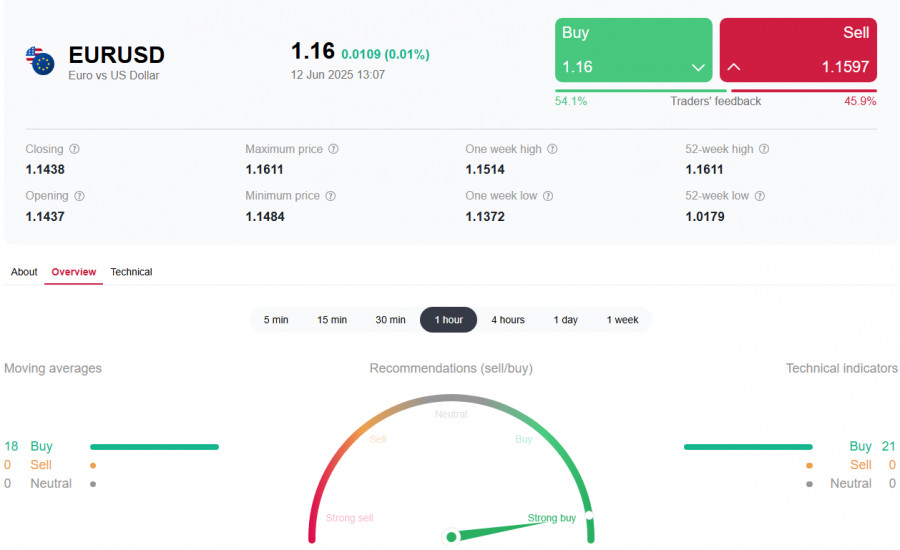
Task: Click the Technical indicators heading
Action: point(841,368)
